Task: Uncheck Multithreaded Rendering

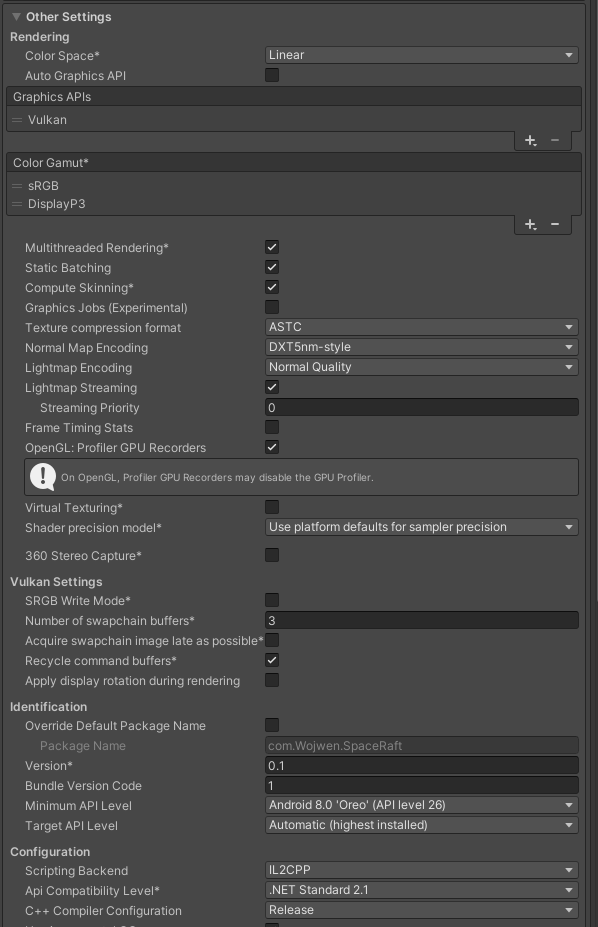Action: coord(270,247)
